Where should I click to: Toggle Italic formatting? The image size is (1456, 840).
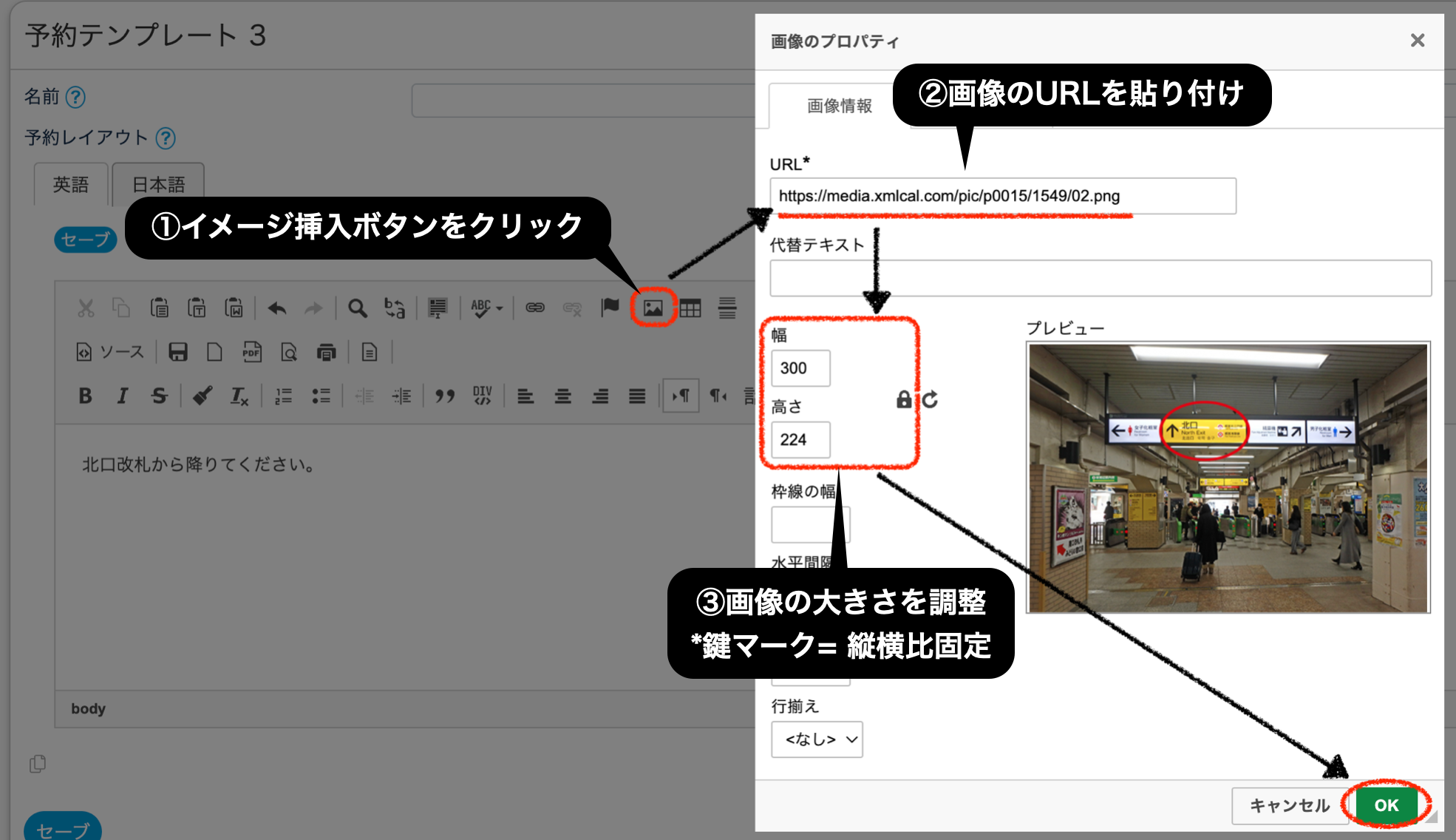tap(123, 396)
